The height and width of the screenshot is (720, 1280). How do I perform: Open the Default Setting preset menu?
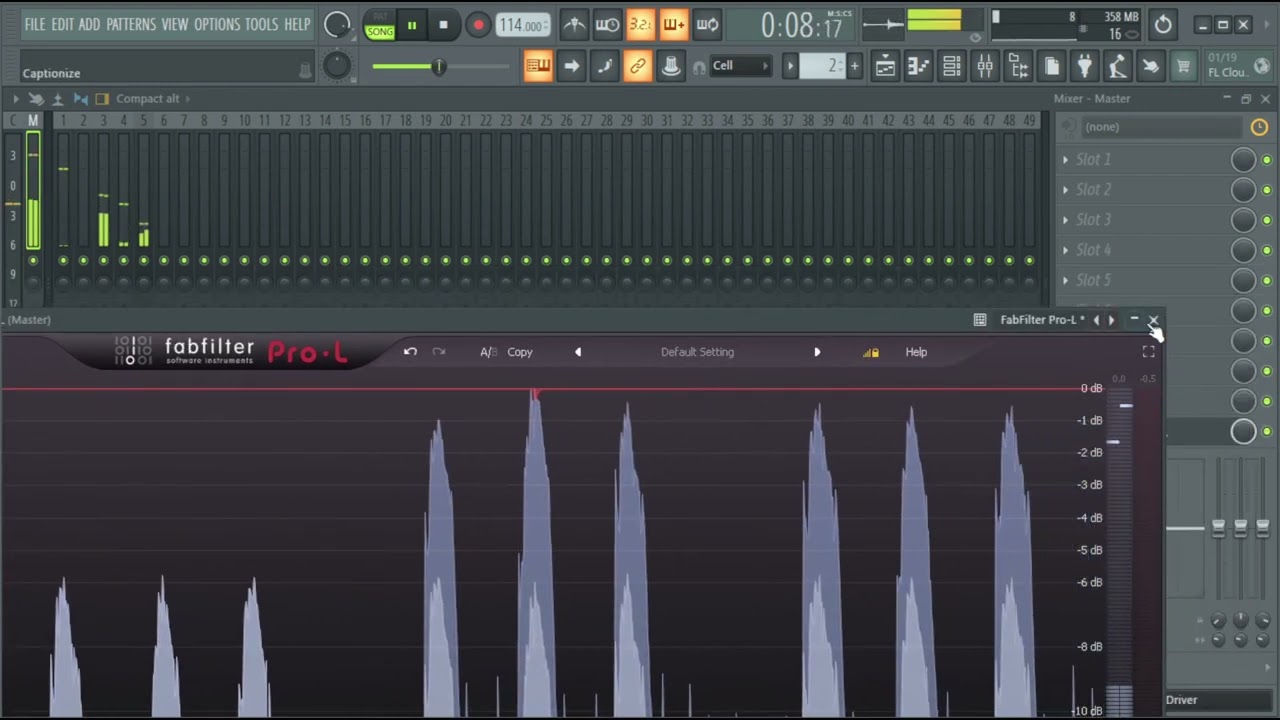click(697, 352)
